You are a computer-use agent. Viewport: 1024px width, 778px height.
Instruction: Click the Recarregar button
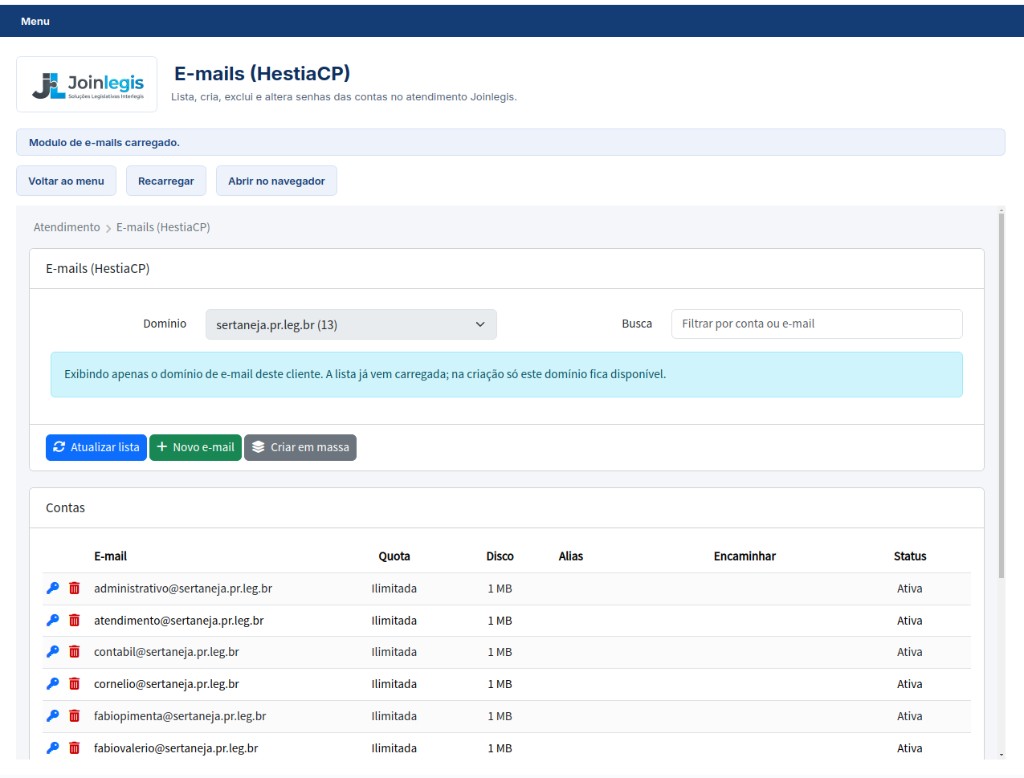point(166,181)
